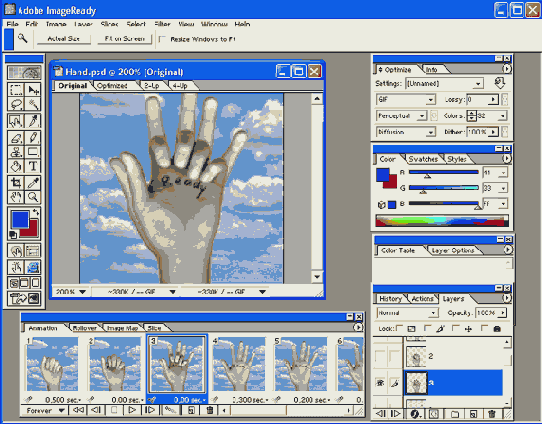542x424 pixels.
Task: Toggle visibility eye of selected layer
Action: [x=381, y=383]
